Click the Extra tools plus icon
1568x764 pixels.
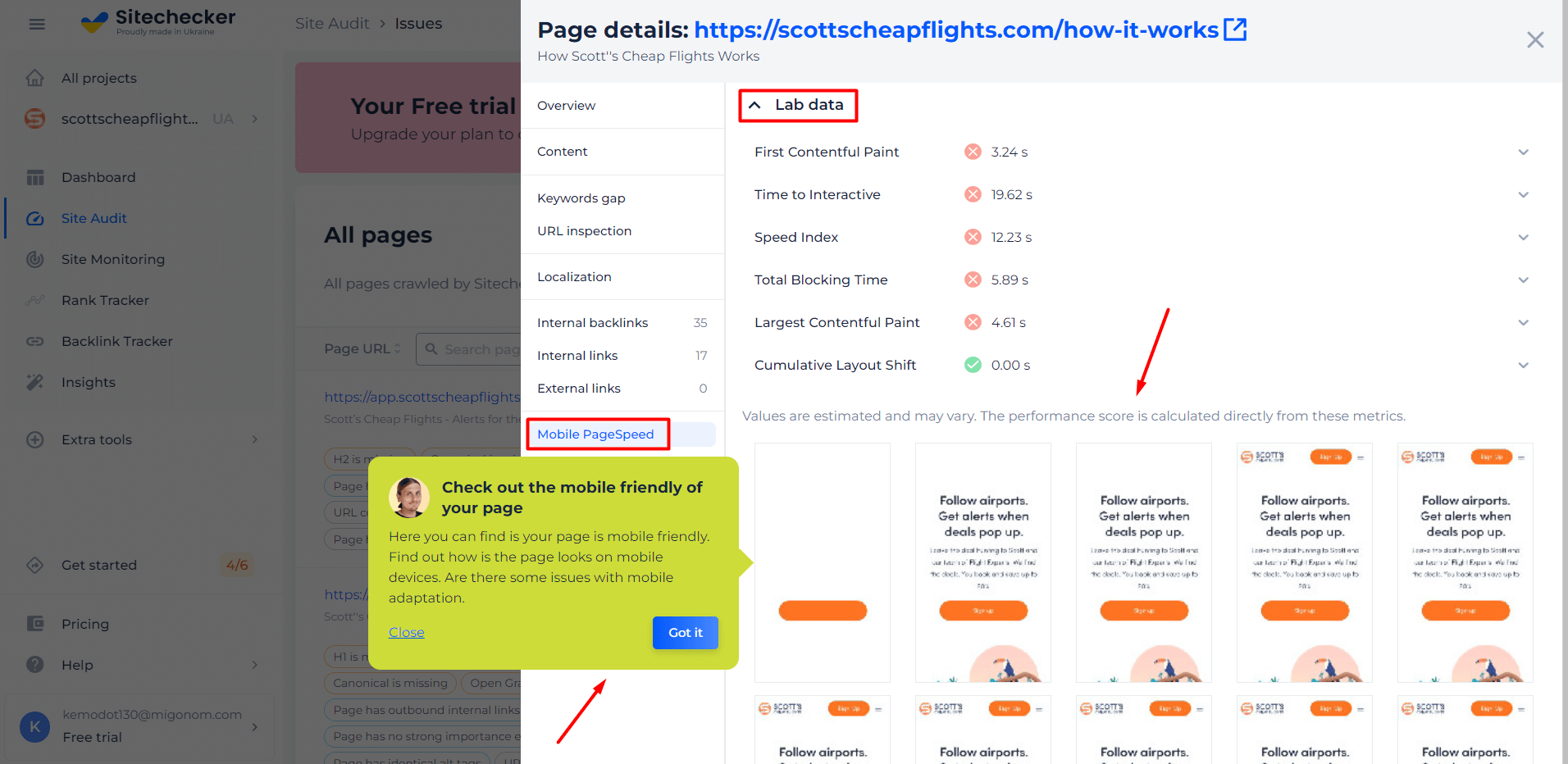pos(35,439)
